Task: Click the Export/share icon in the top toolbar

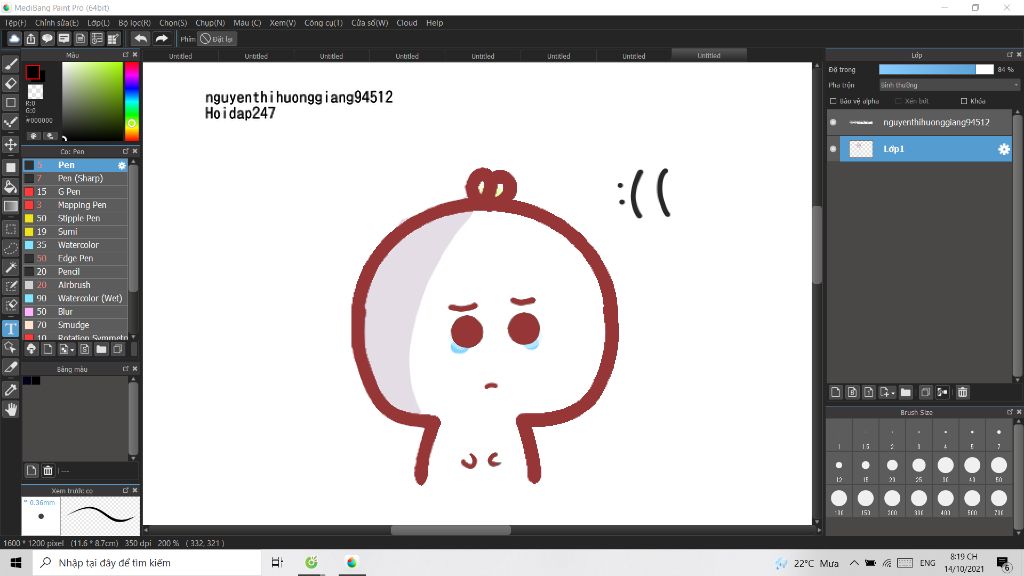Action: pos(31,39)
